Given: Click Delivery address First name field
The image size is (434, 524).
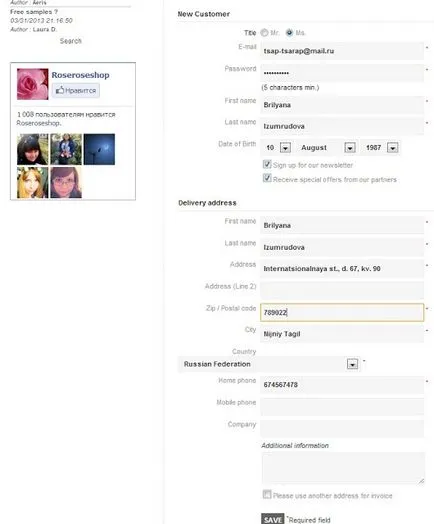Looking at the screenshot, I should [x=342, y=225].
